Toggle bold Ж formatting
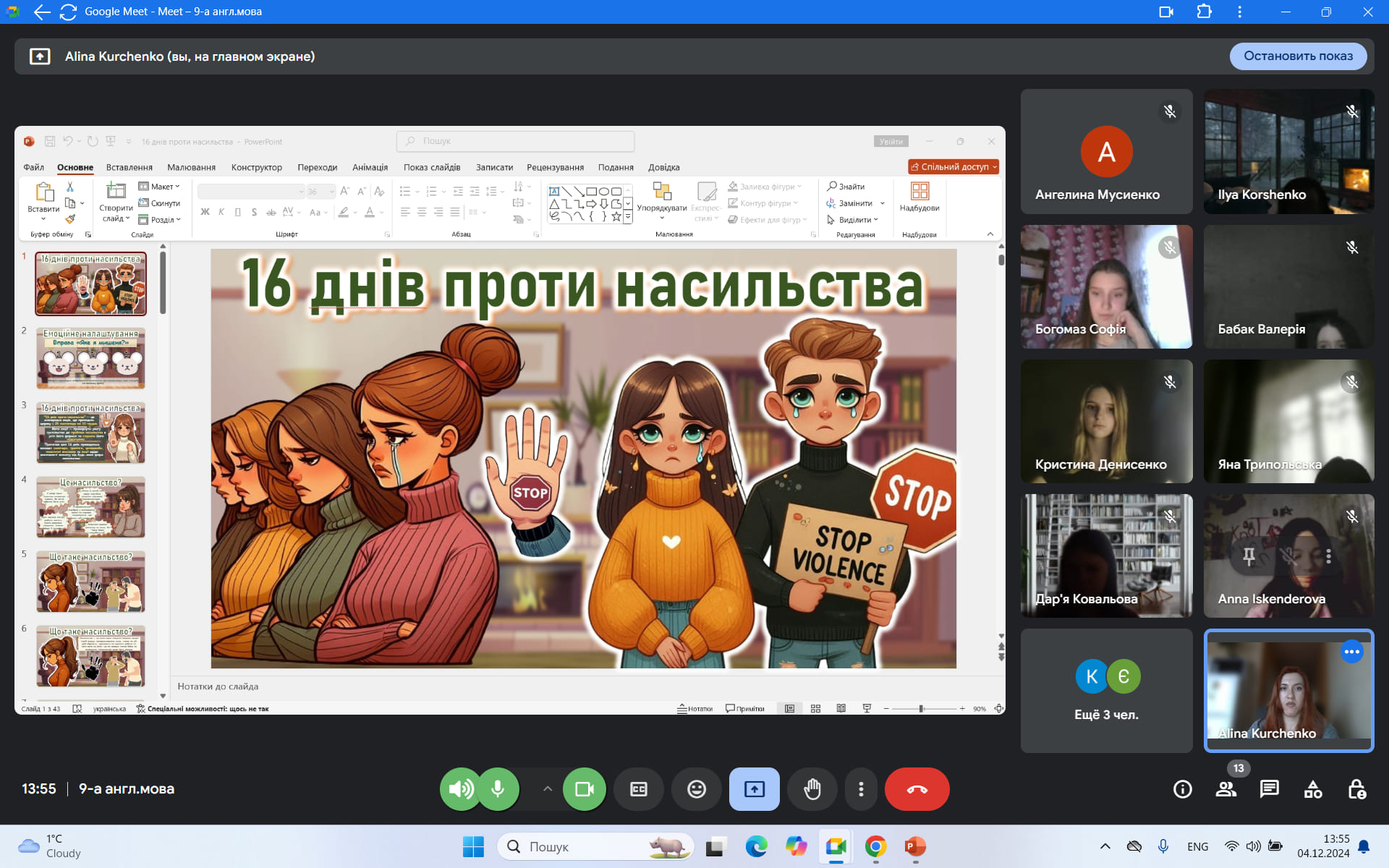The height and width of the screenshot is (868, 1389). 205,212
